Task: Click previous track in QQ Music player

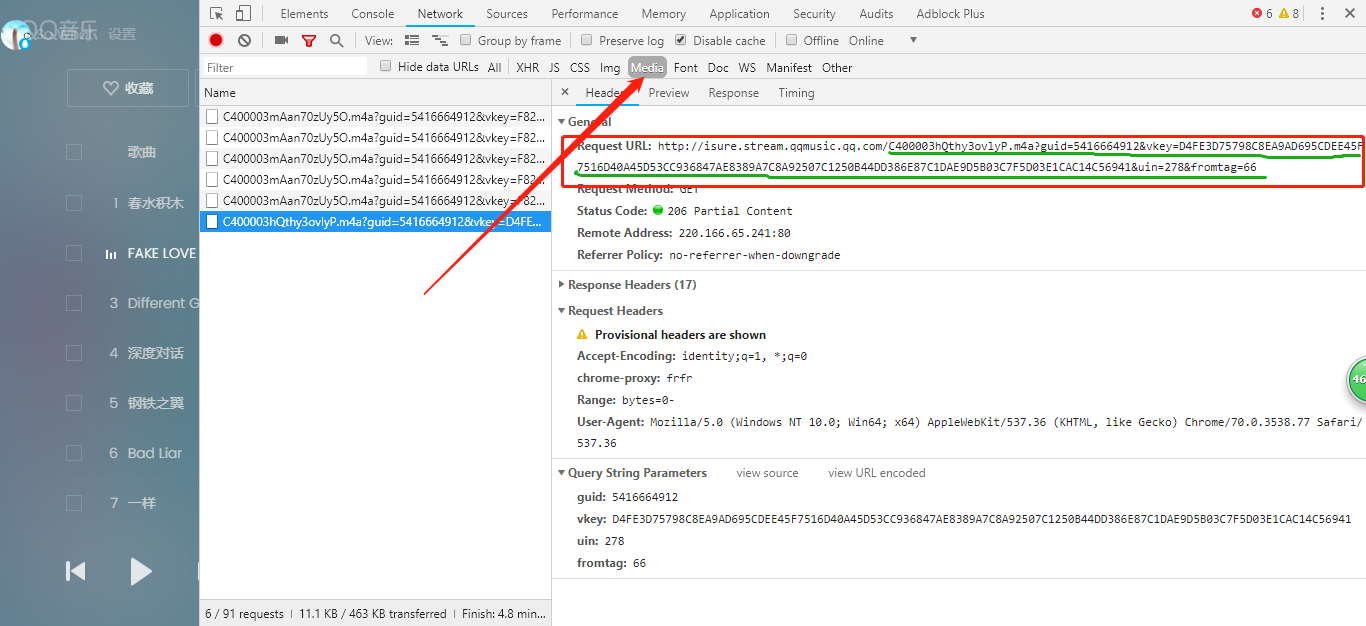Action: pos(75,571)
